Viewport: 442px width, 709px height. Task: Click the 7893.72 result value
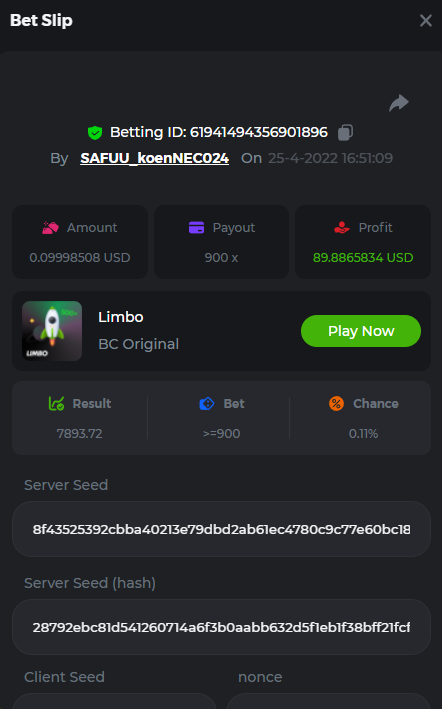[80, 434]
